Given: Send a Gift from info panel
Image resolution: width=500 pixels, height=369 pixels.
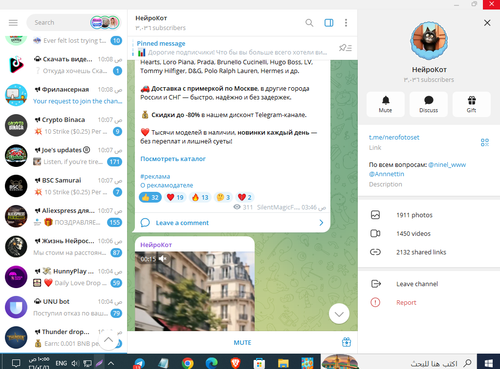Looking at the screenshot, I should coord(471,104).
